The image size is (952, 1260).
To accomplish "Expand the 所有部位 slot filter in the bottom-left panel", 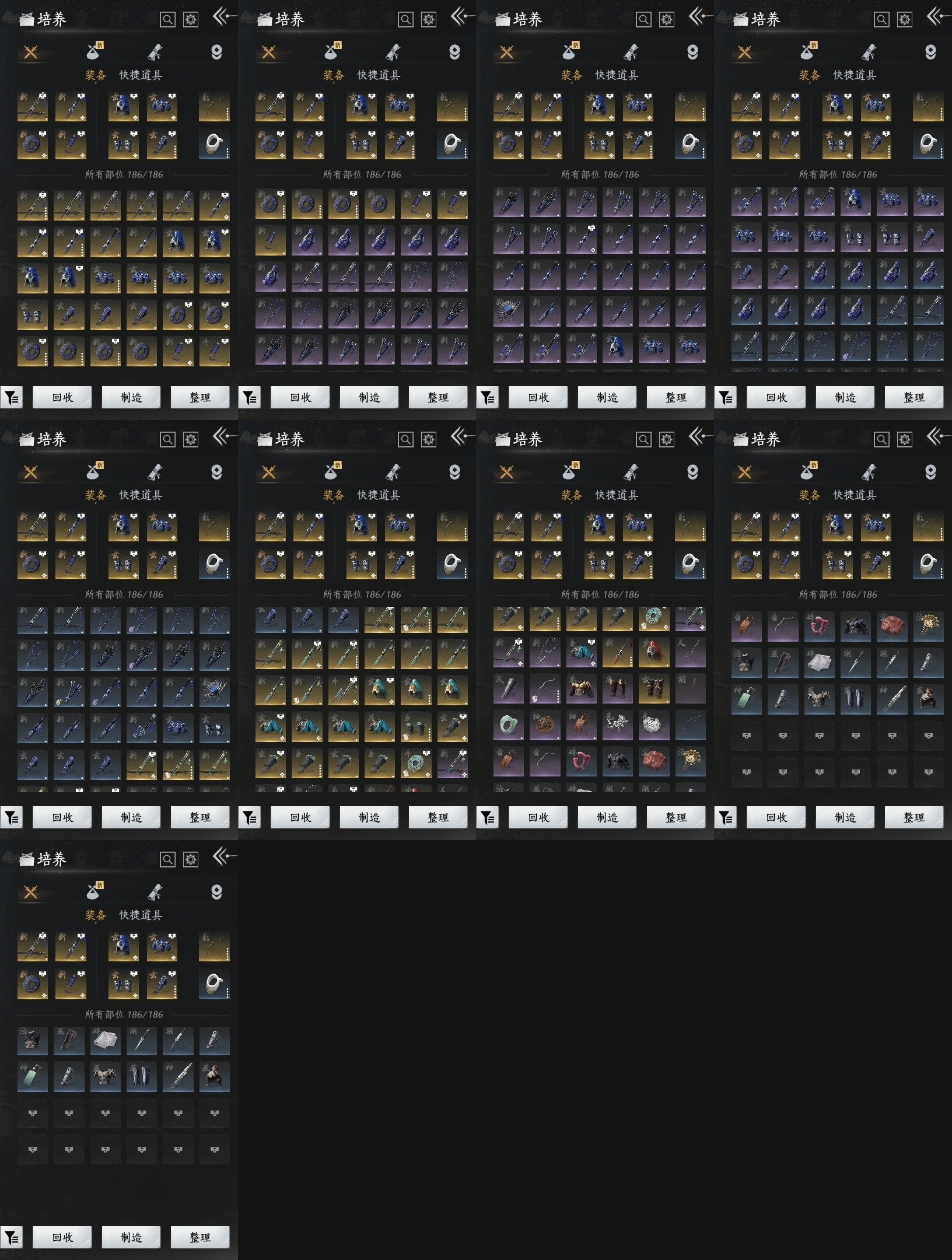I will 124,1014.
